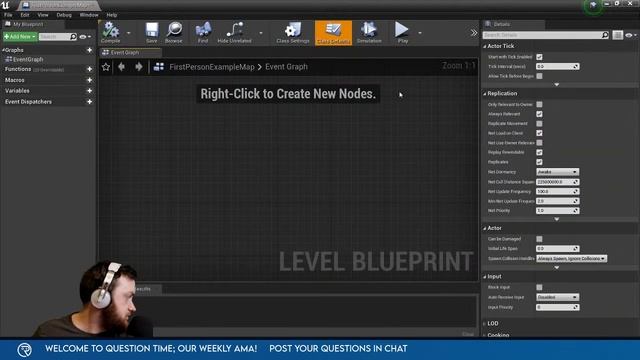Open the Debug menu
Viewport: 640px width, 360px height.
click(x=64, y=15)
